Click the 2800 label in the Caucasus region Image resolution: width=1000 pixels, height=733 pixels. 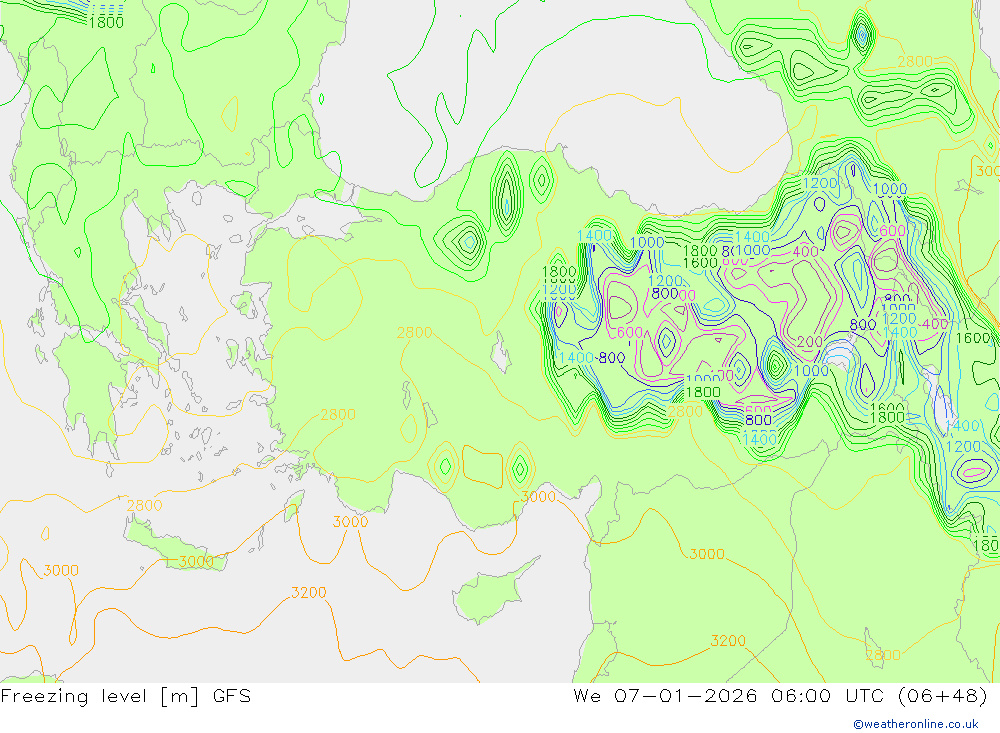click(x=915, y=61)
